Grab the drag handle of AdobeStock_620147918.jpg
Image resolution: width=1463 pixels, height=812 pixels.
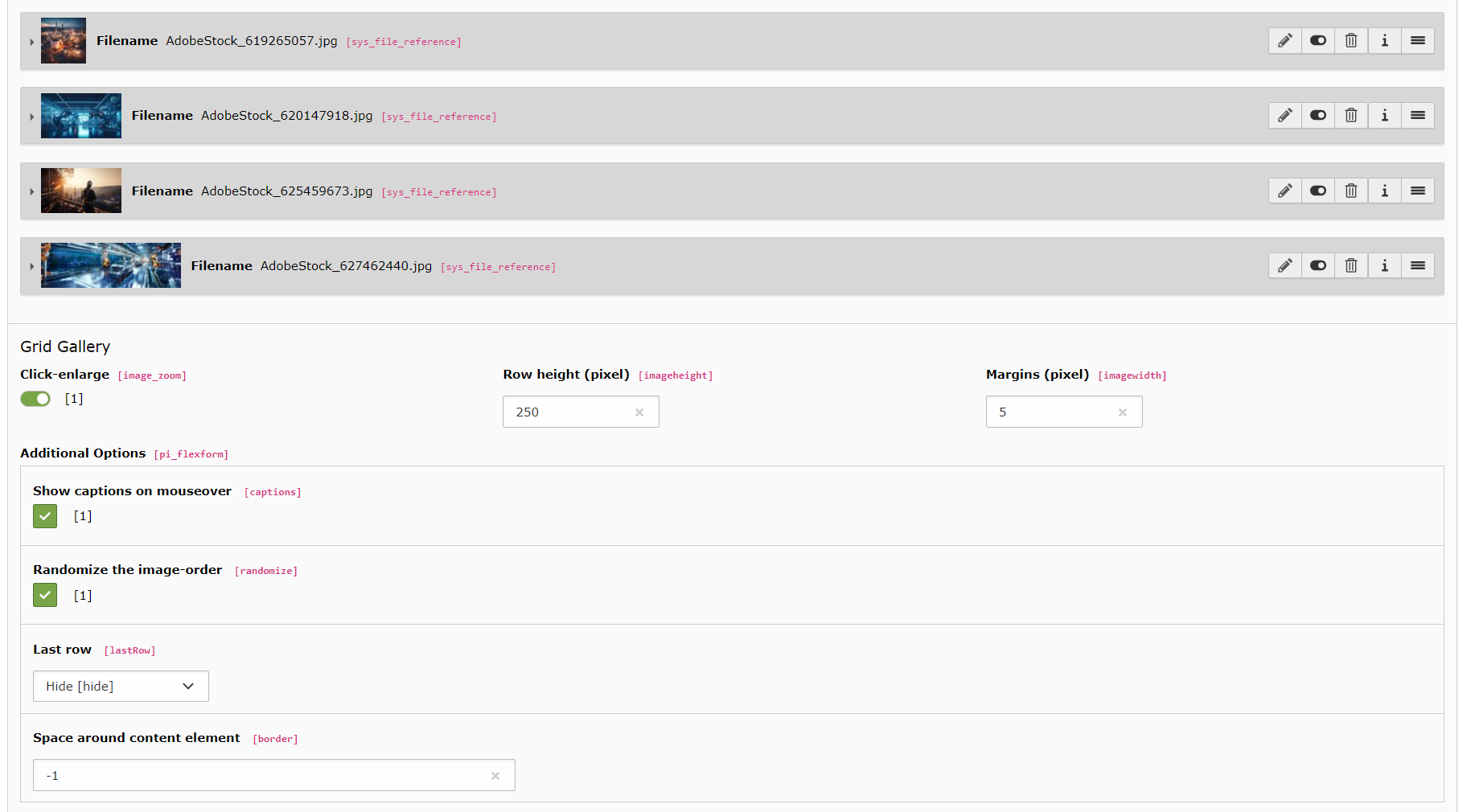point(1417,116)
